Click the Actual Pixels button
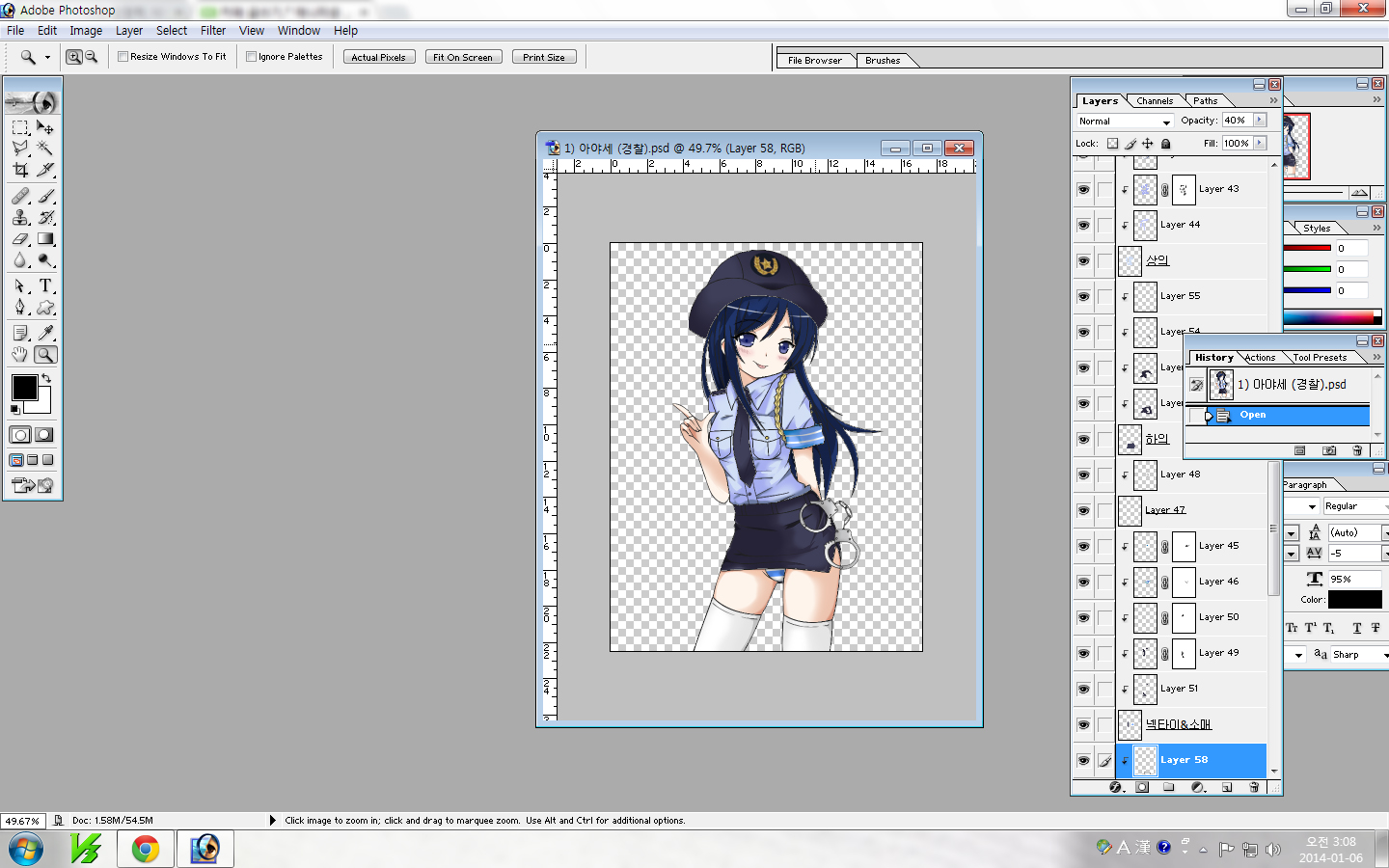The width and height of the screenshot is (1389, 868). pos(378,57)
